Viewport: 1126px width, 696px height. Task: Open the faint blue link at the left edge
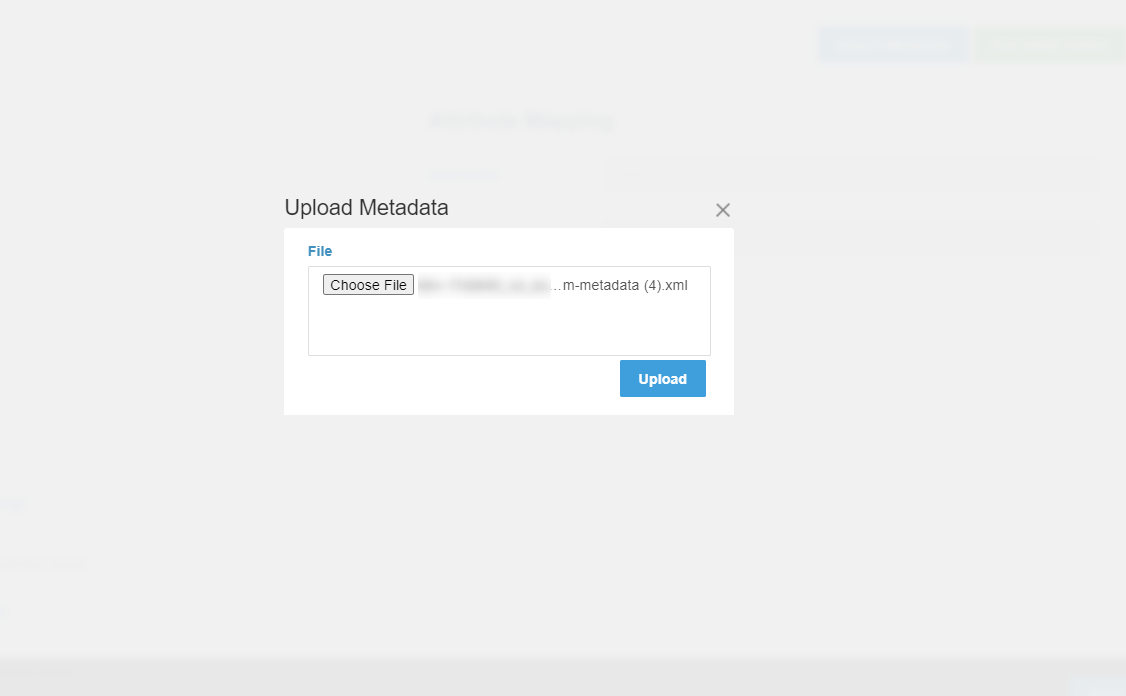click(x=12, y=505)
